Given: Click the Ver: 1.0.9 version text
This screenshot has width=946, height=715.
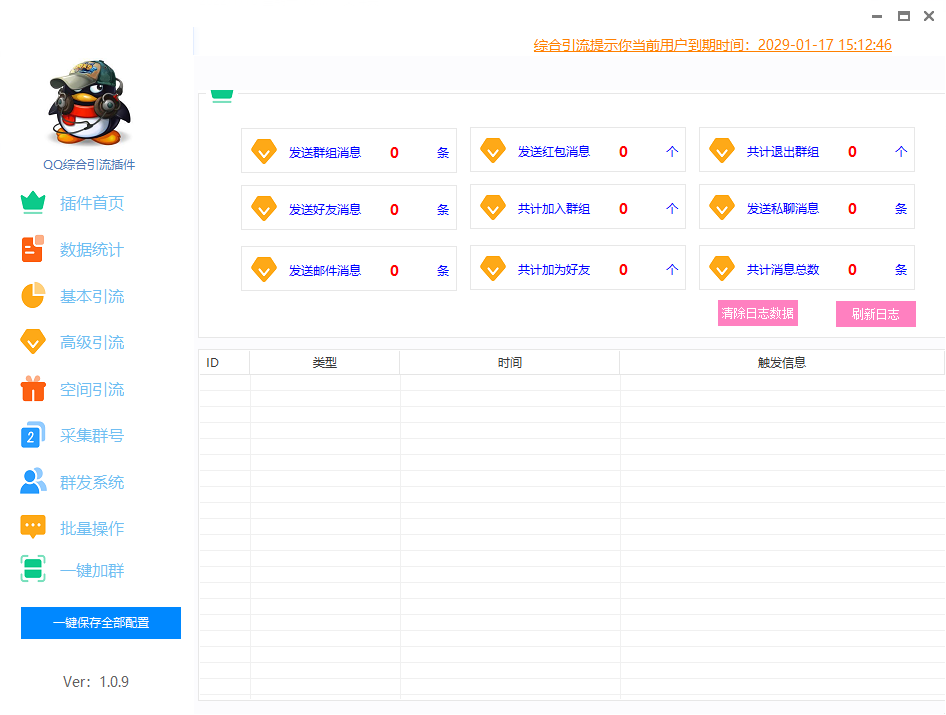Looking at the screenshot, I should coord(96,682).
